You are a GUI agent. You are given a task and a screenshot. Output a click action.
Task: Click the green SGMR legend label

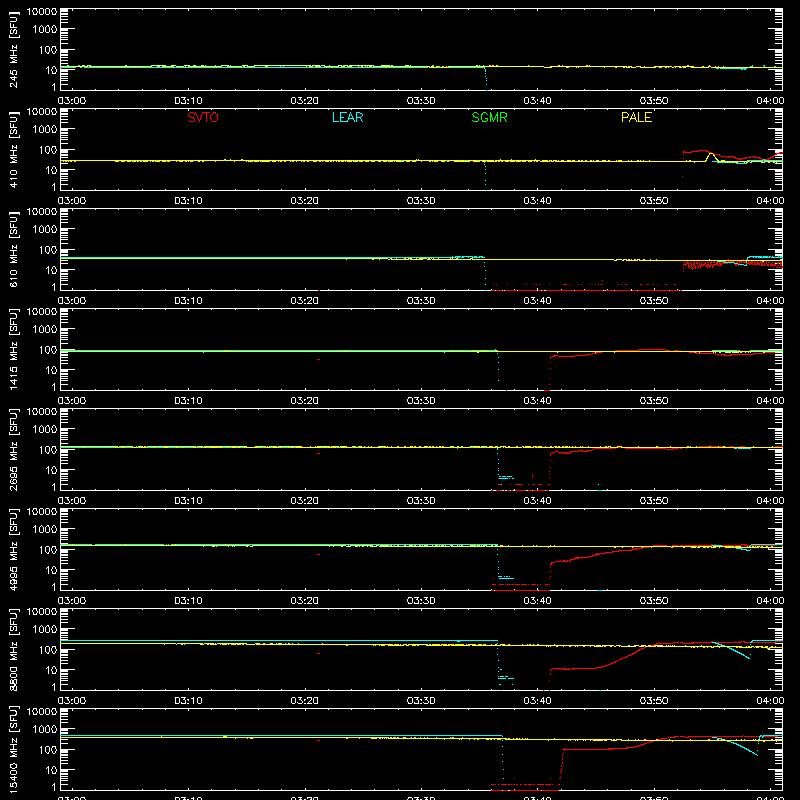(489, 117)
